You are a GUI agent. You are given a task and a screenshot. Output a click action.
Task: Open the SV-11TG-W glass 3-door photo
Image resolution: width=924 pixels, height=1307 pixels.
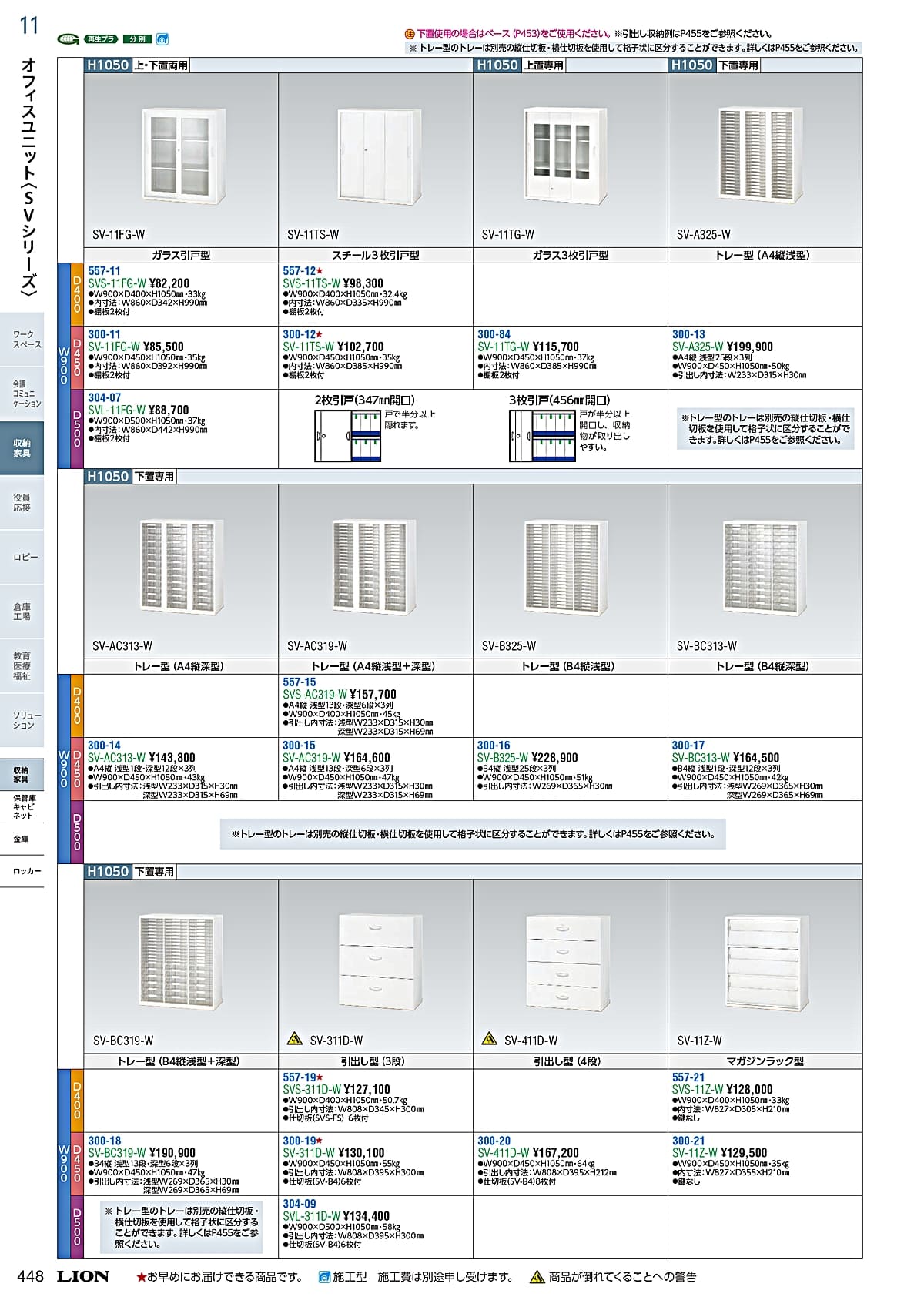[567, 155]
